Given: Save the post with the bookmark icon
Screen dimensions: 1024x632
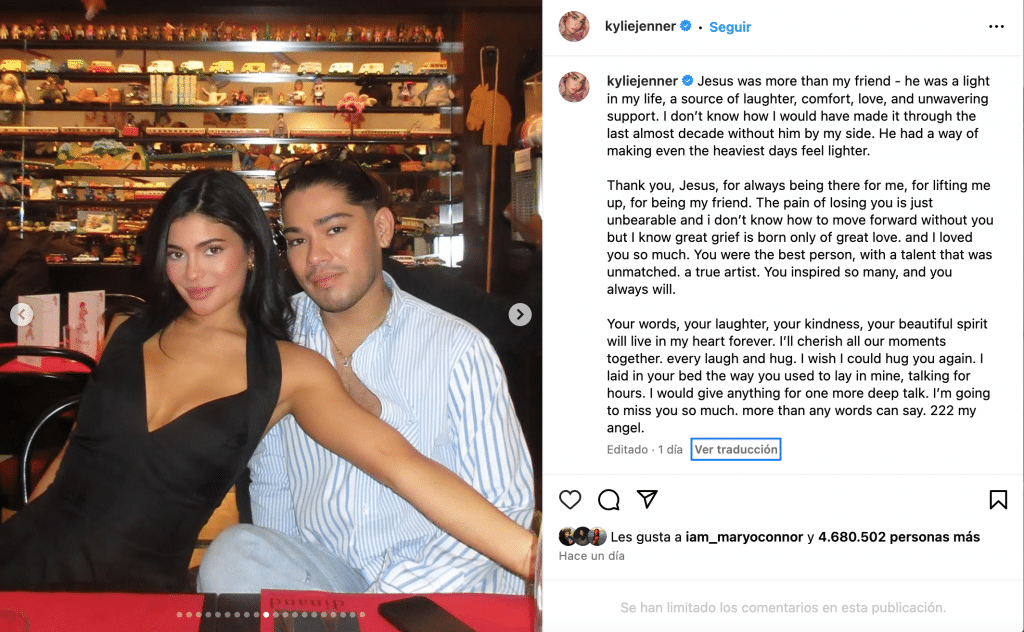Looking at the screenshot, I should point(998,499).
